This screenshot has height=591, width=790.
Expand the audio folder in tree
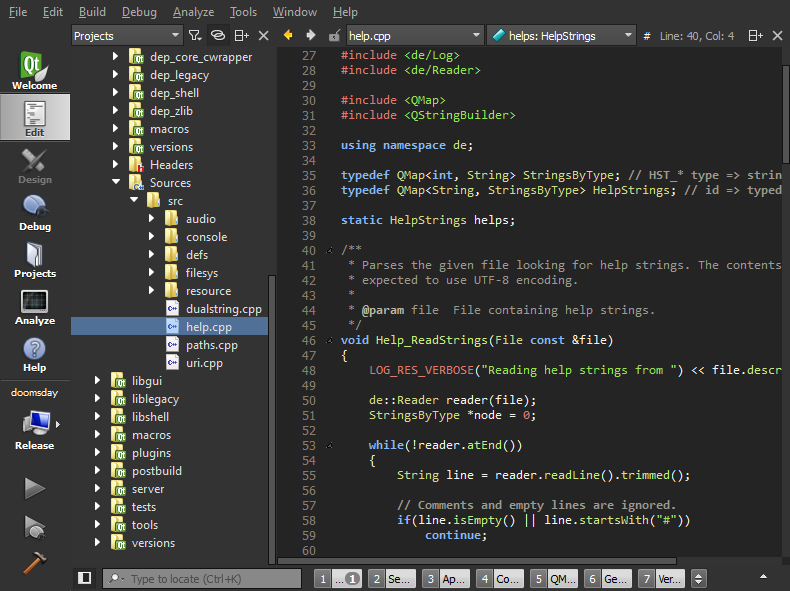click(151, 219)
